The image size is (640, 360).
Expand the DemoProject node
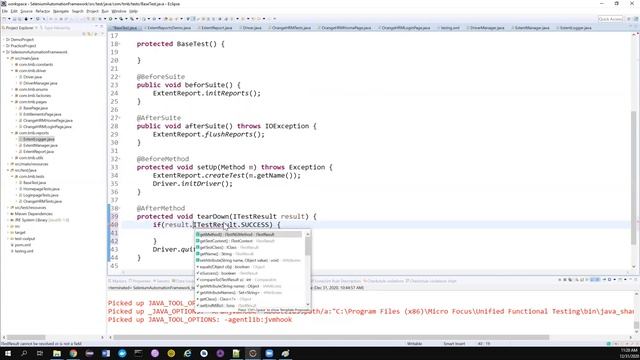tap(3, 40)
